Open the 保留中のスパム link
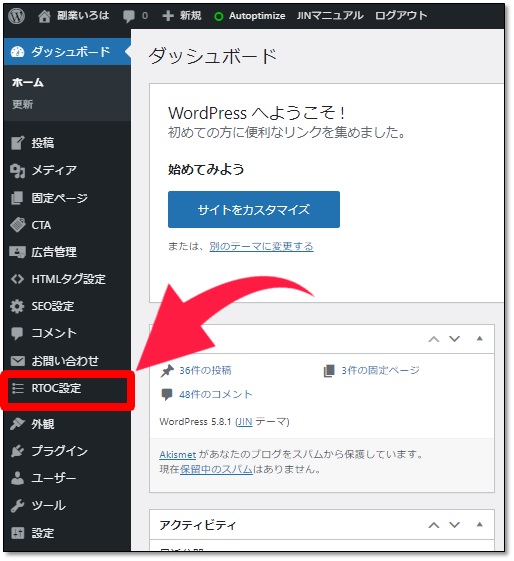The width and height of the screenshot is (514, 561). coord(216,469)
